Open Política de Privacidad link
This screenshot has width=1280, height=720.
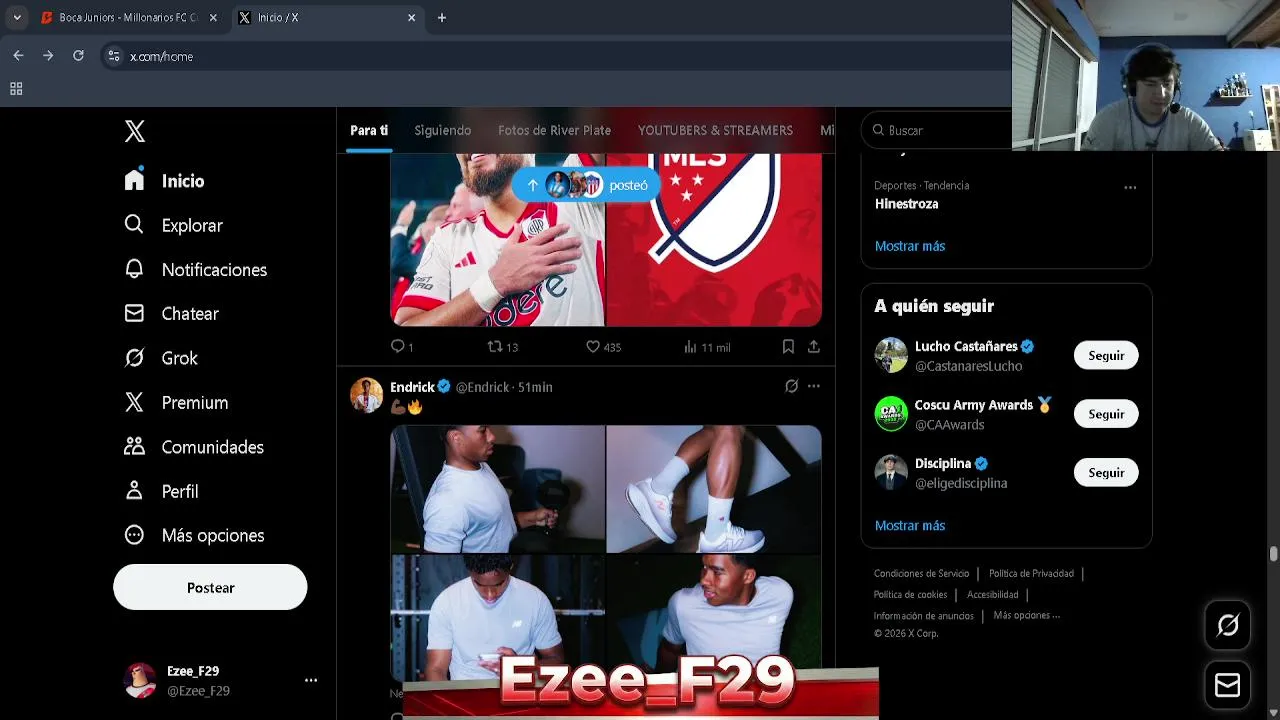1031,573
